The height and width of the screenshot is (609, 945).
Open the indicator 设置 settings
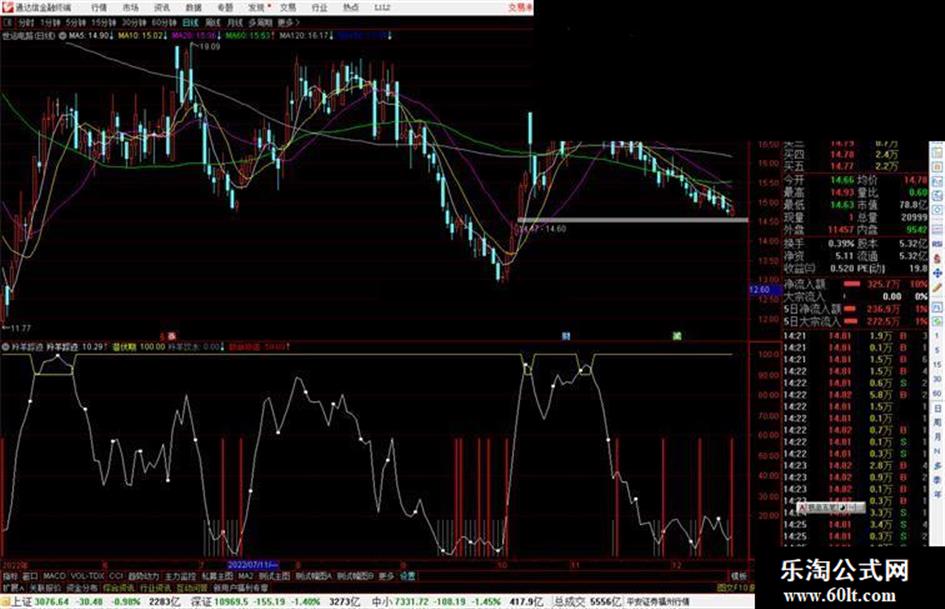pyautogui.click(x=408, y=576)
